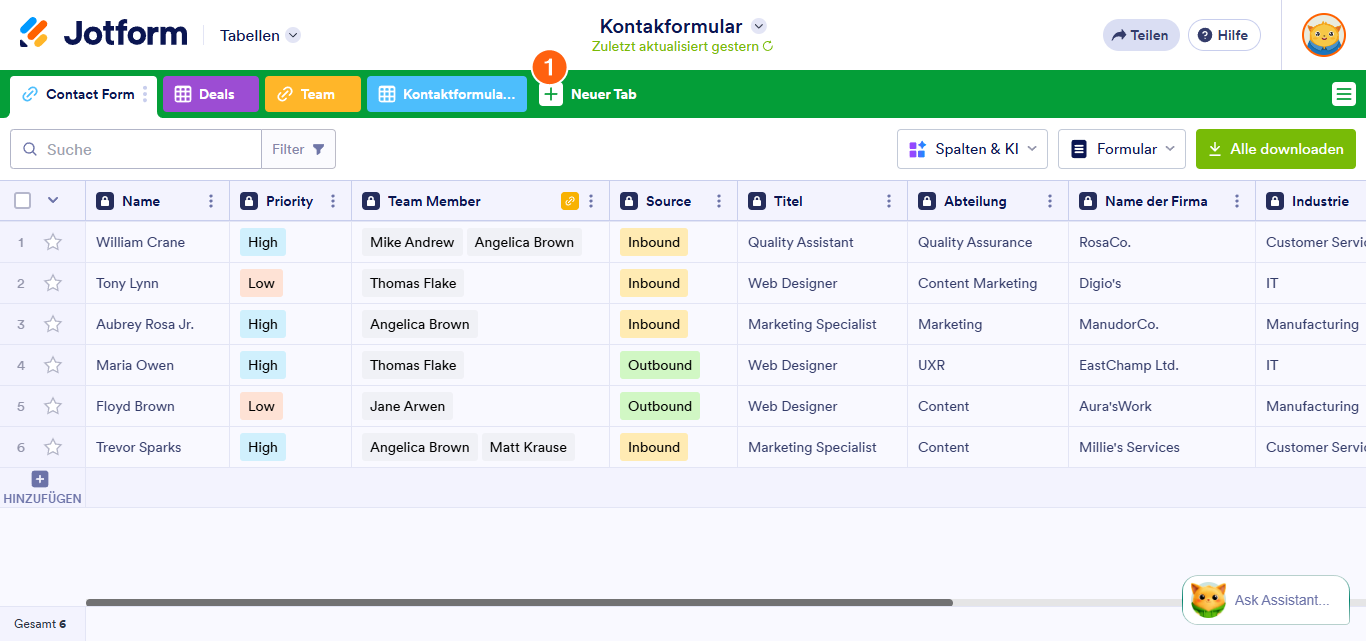Click the Zuletzt aktualisiert gestern status
Screen dimensions: 1366x641
682,46
